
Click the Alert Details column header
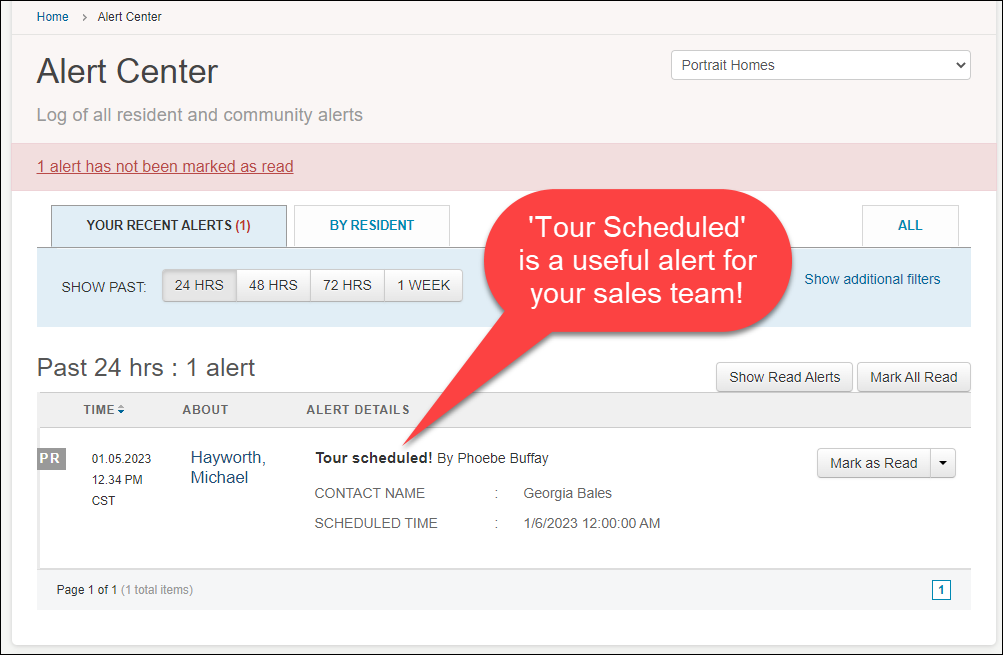pyautogui.click(x=358, y=410)
